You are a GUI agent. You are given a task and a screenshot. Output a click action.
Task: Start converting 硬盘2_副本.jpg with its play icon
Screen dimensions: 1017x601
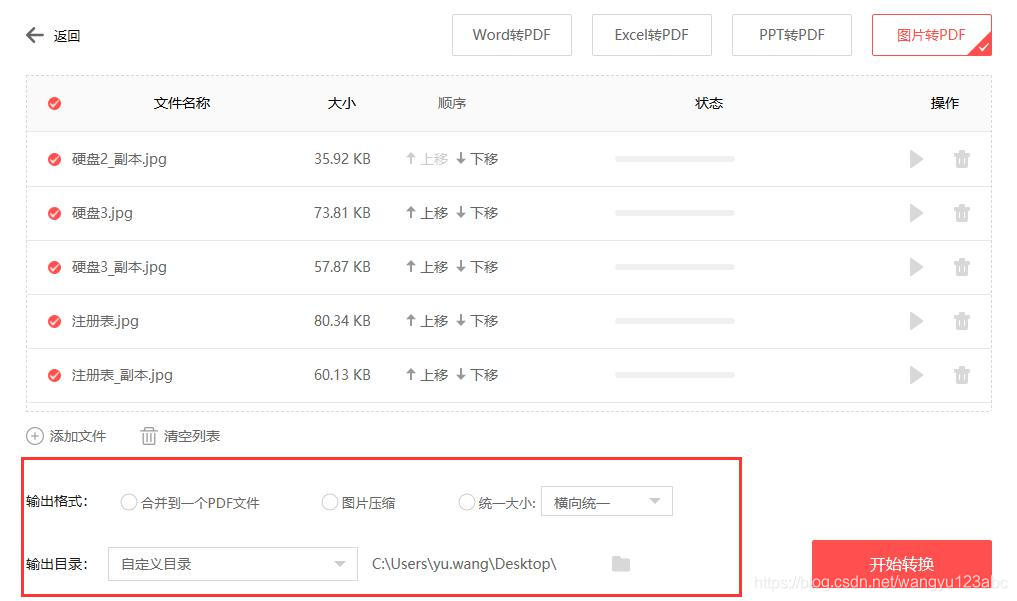click(x=916, y=158)
